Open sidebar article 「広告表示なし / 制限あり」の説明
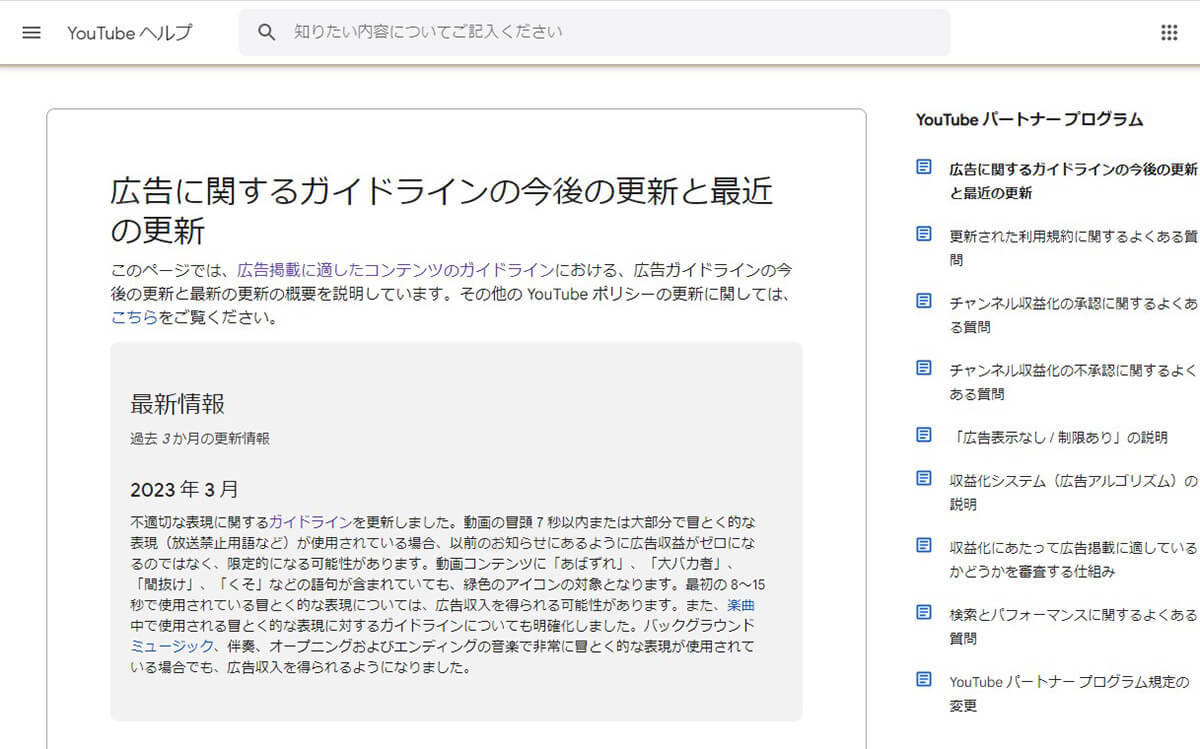1200x749 pixels. coord(1058,437)
